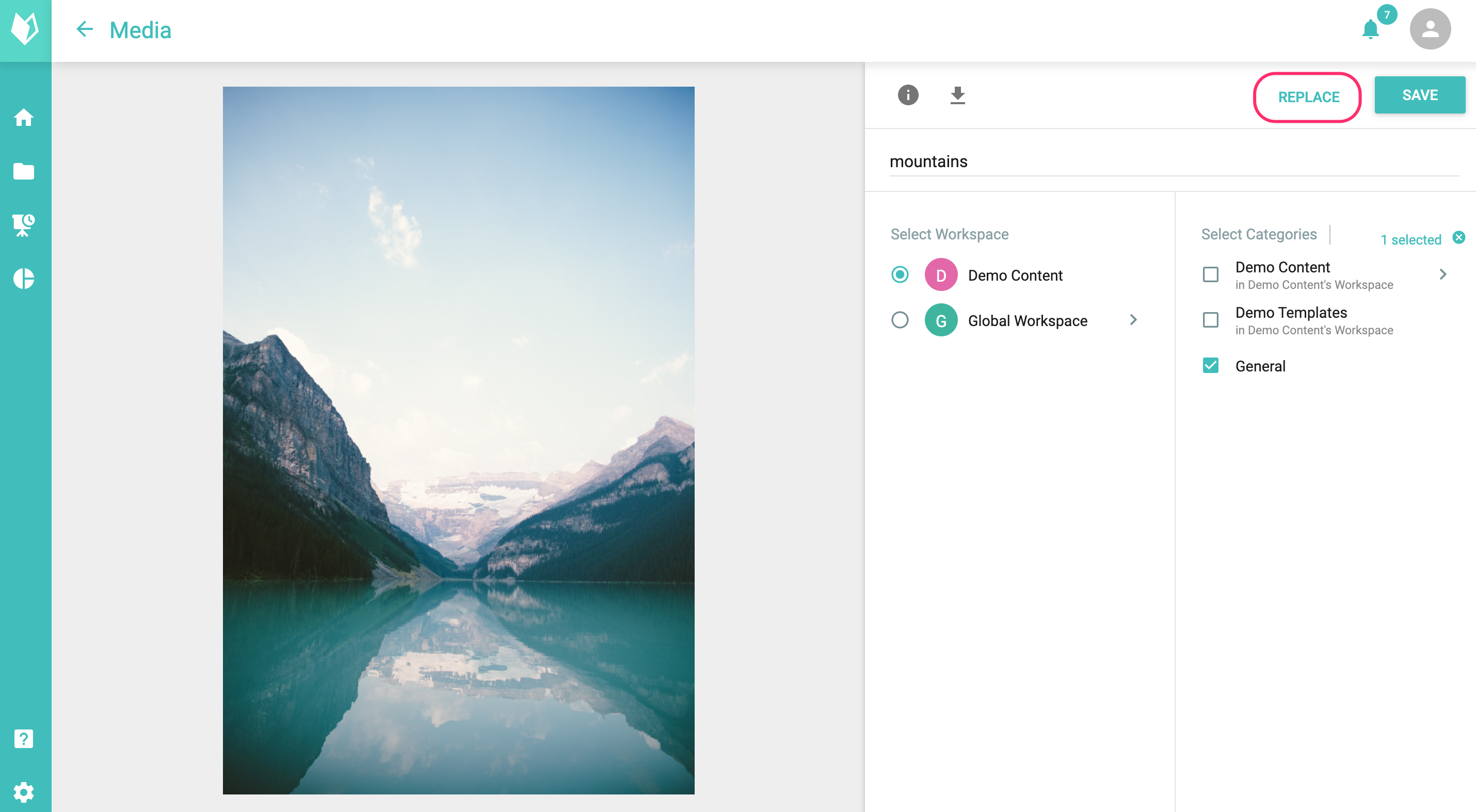Open notifications bell with badge 7

[1371, 29]
